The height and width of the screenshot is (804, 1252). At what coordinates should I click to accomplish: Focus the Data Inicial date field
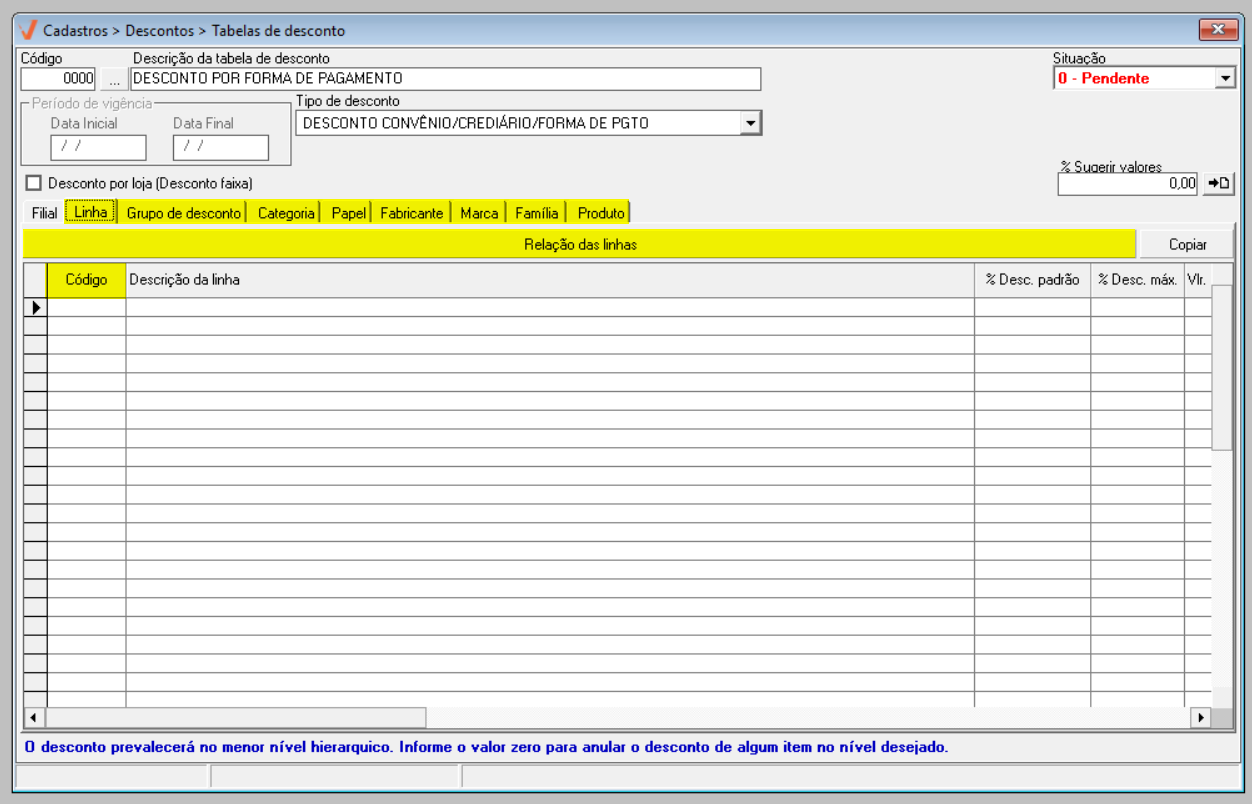pos(98,147)
